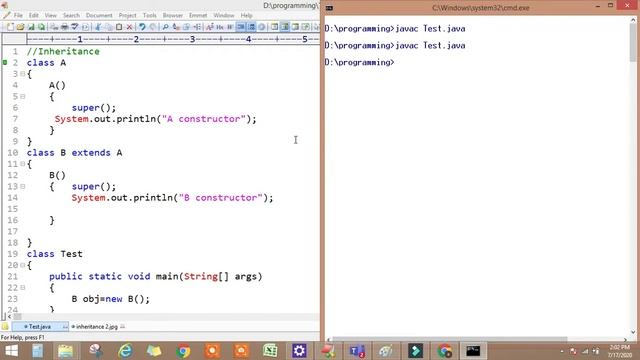Click the Hex viewer toolbar icon
The height and width of the screenshot is (360, 640).
(x=220, y=27)
